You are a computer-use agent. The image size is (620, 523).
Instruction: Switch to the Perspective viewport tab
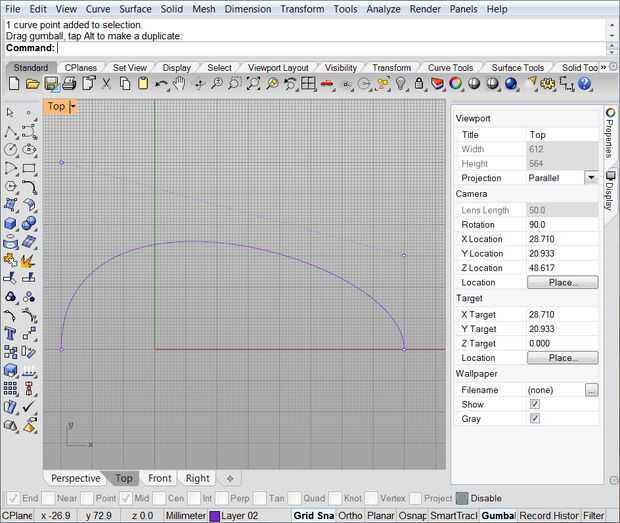coord(76,478)
